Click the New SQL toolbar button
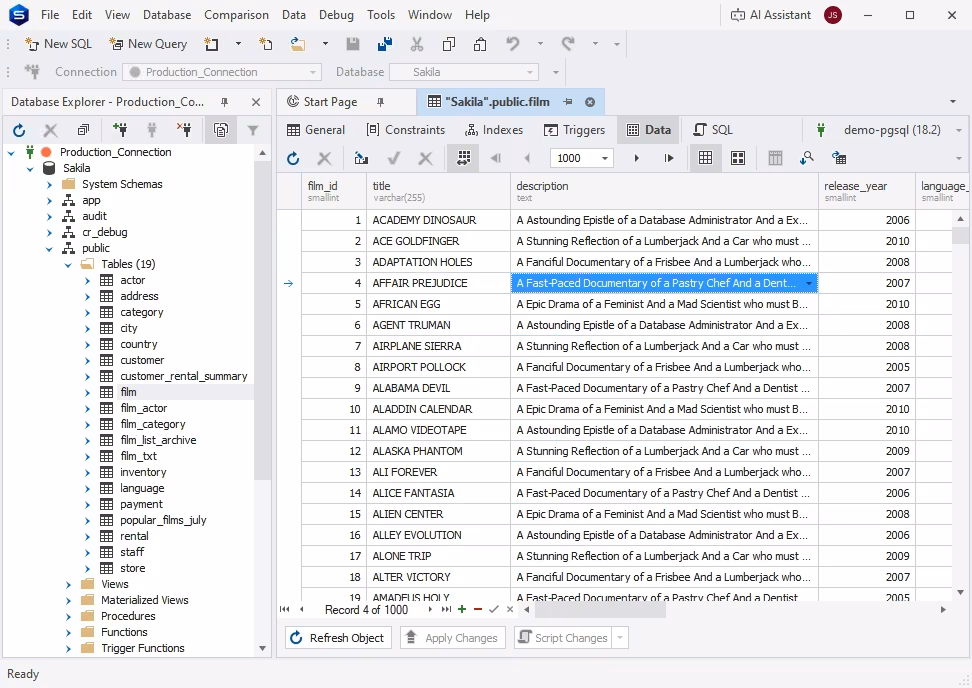 click(x=58, y=44)
